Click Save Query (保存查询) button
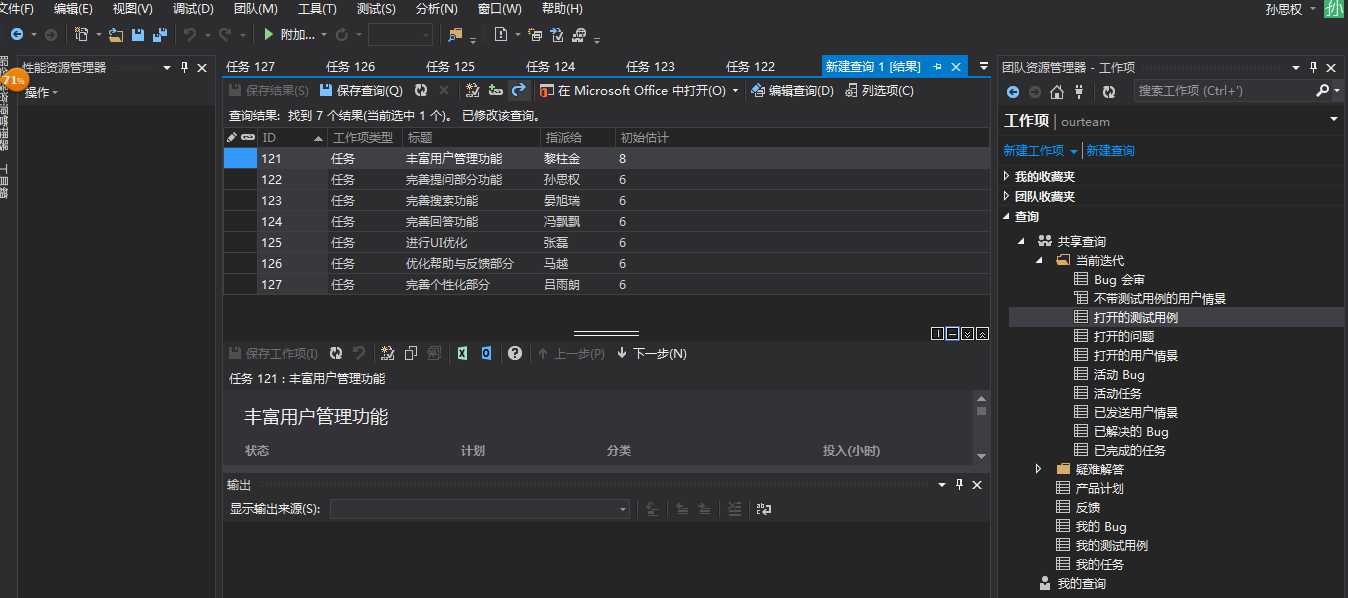This screenshot has width=1348, height=598. pos(361,90)
